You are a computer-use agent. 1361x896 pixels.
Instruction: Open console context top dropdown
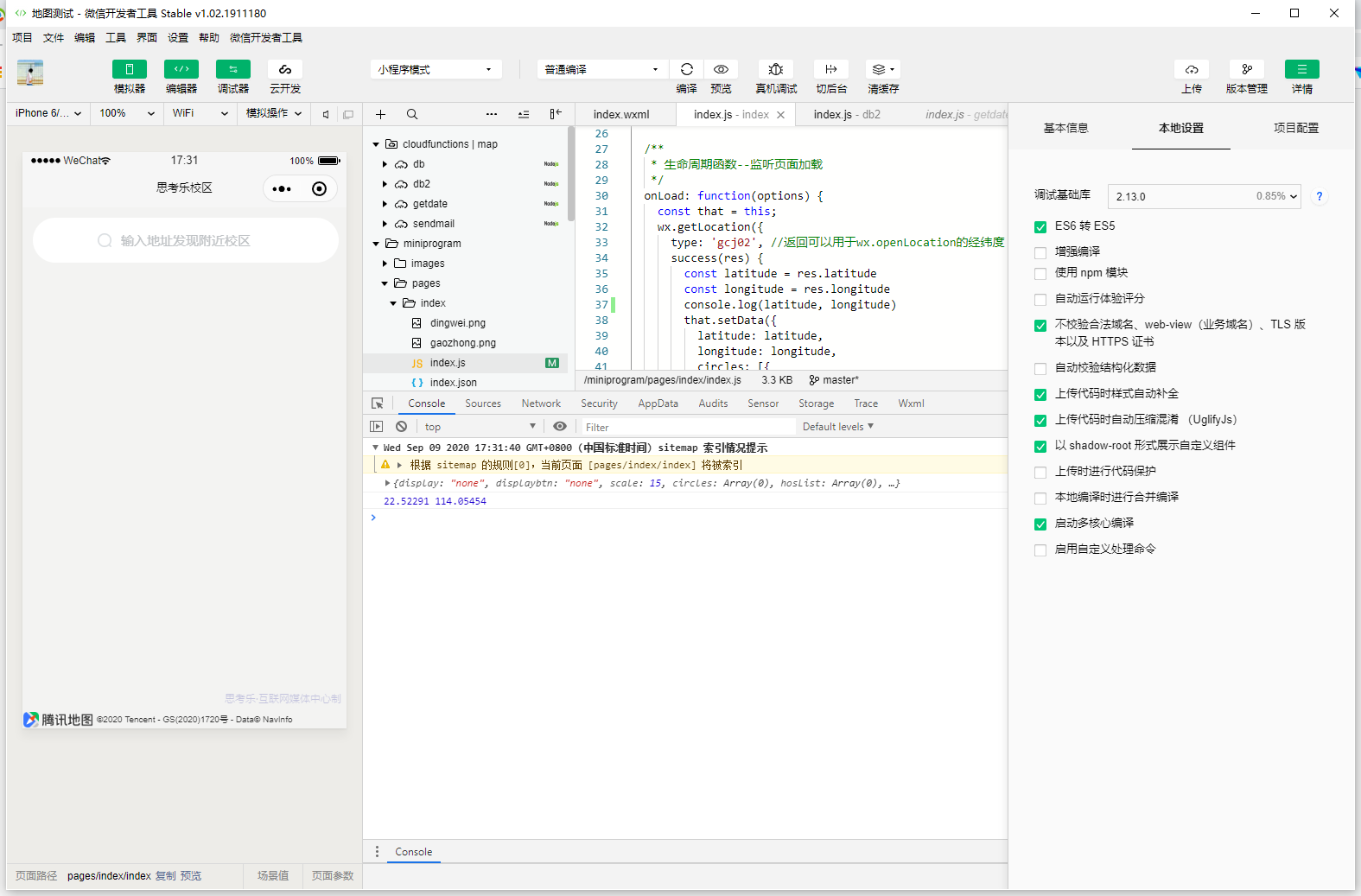pos(480,427)
